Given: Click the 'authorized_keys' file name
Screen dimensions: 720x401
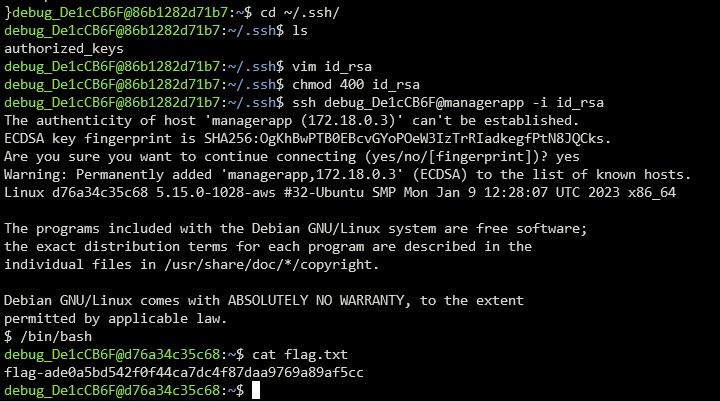Looking at the screenshot, I should (x=64, y=49).
